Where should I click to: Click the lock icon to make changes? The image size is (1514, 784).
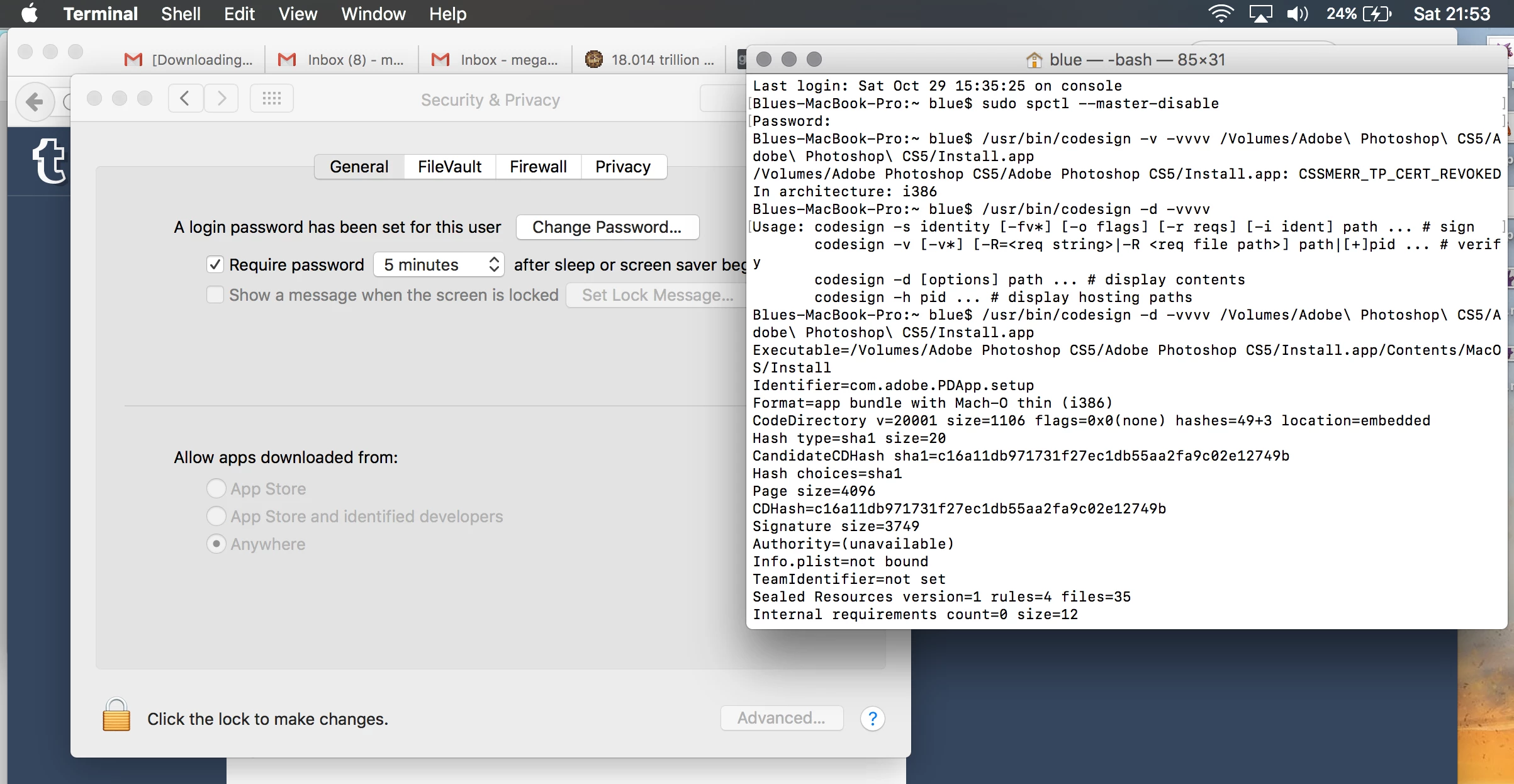pos(116,716)
